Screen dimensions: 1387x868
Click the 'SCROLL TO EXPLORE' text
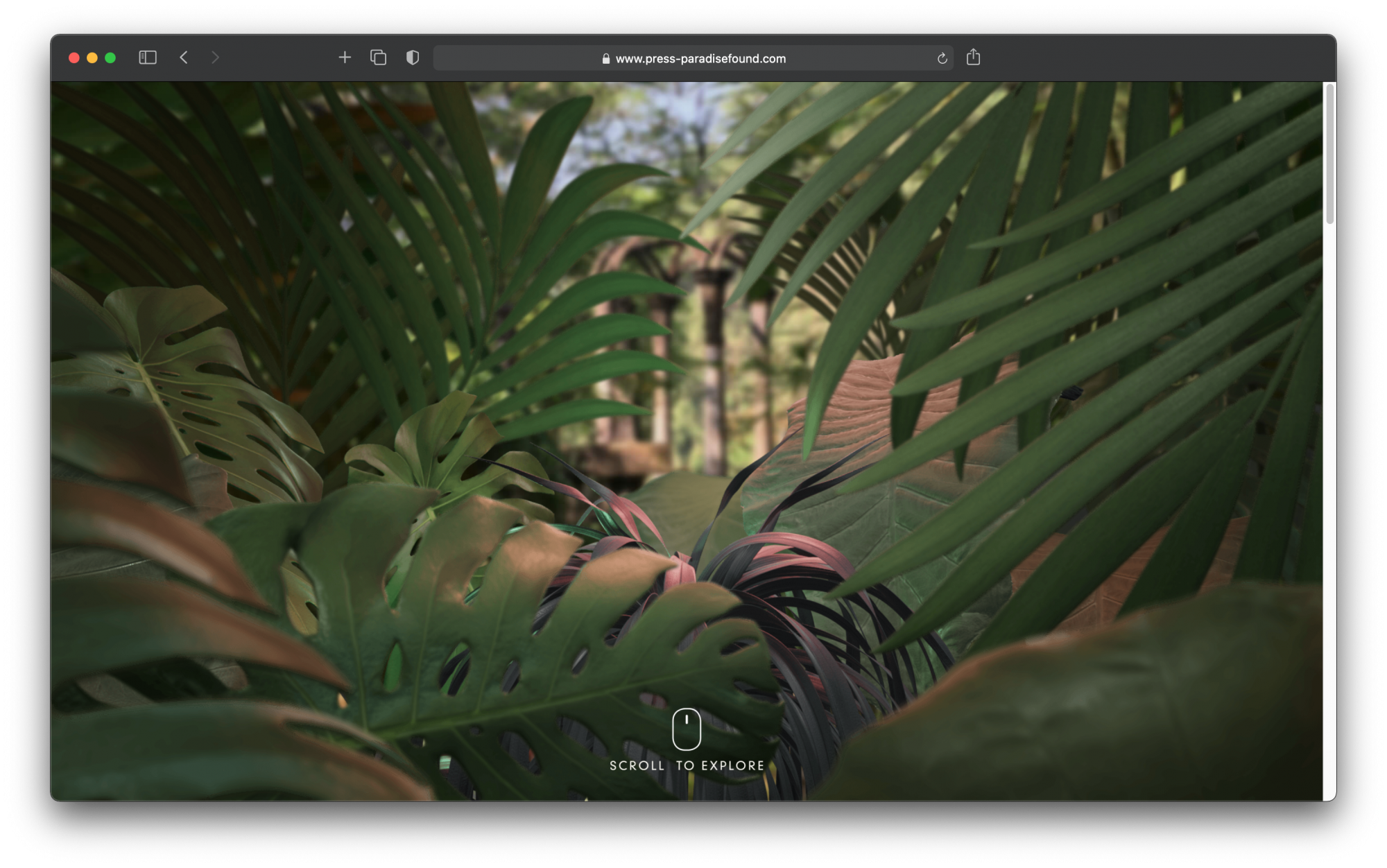point(687,765)
